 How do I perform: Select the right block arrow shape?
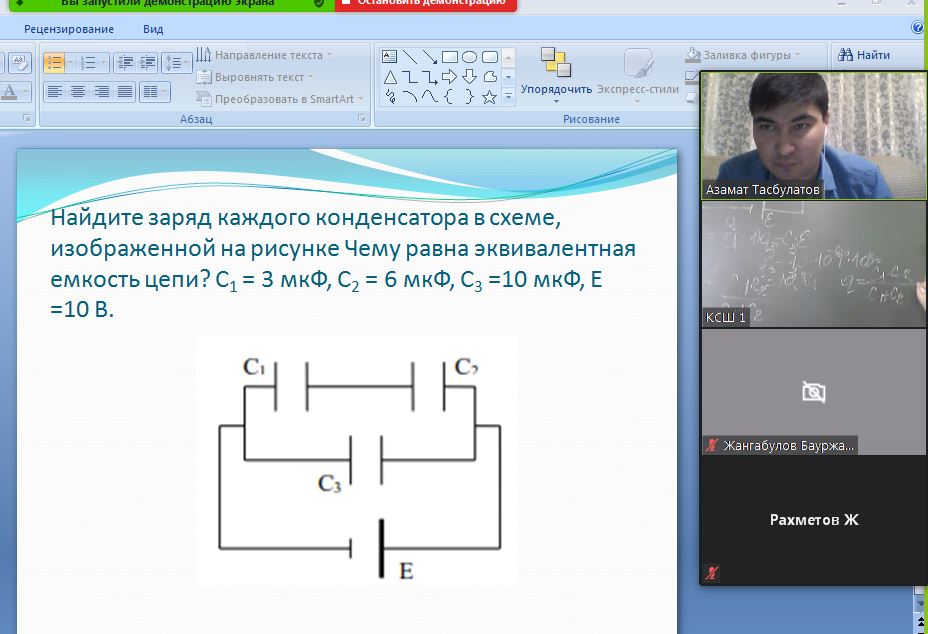point(450,77)
